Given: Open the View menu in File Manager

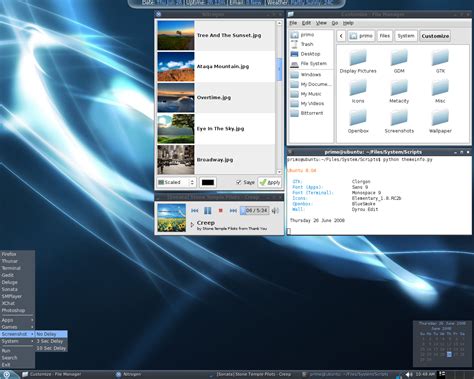Looking at the screenshot, I should coord(321,23).
